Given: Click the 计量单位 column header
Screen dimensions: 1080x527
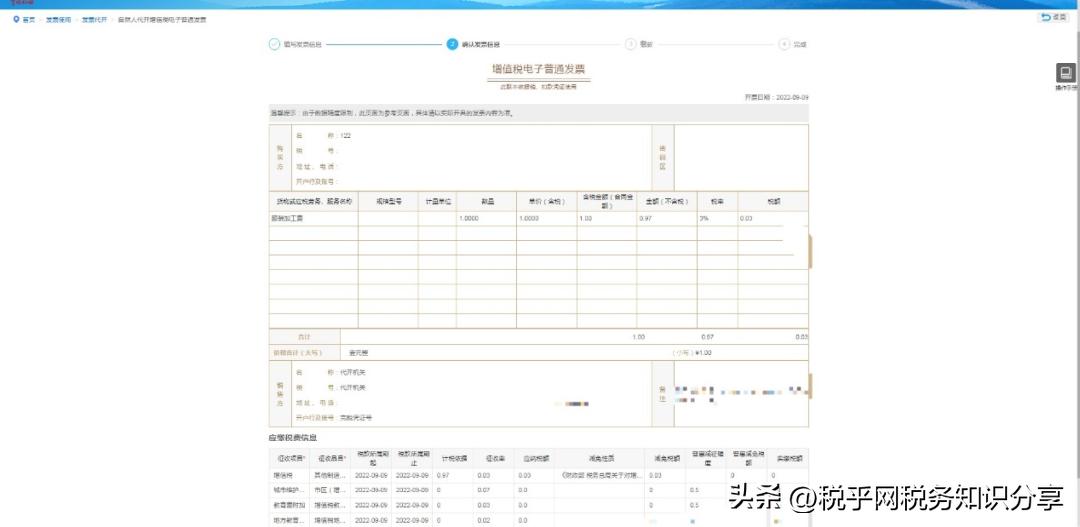Looking at the screenshot, I should pos(437,202).
